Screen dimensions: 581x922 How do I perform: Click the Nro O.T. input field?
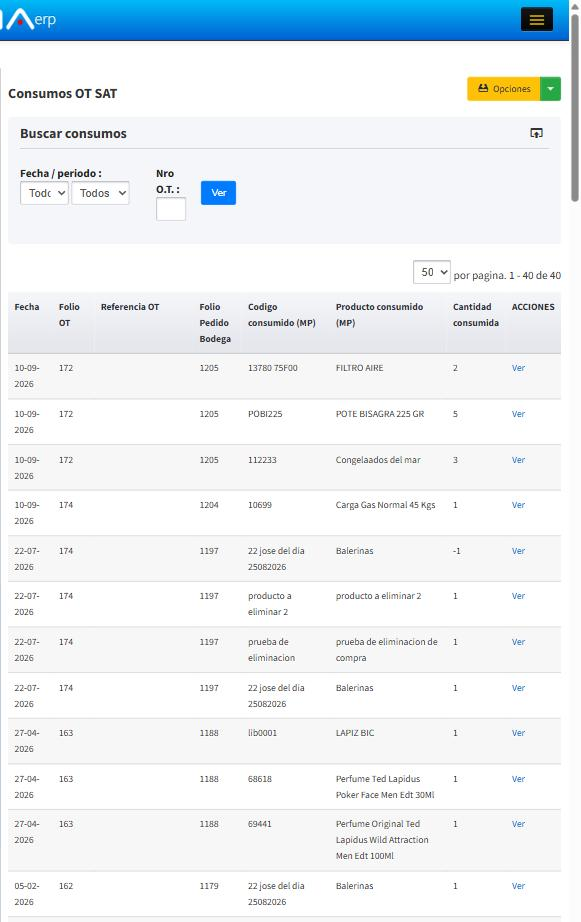[171, 209]
